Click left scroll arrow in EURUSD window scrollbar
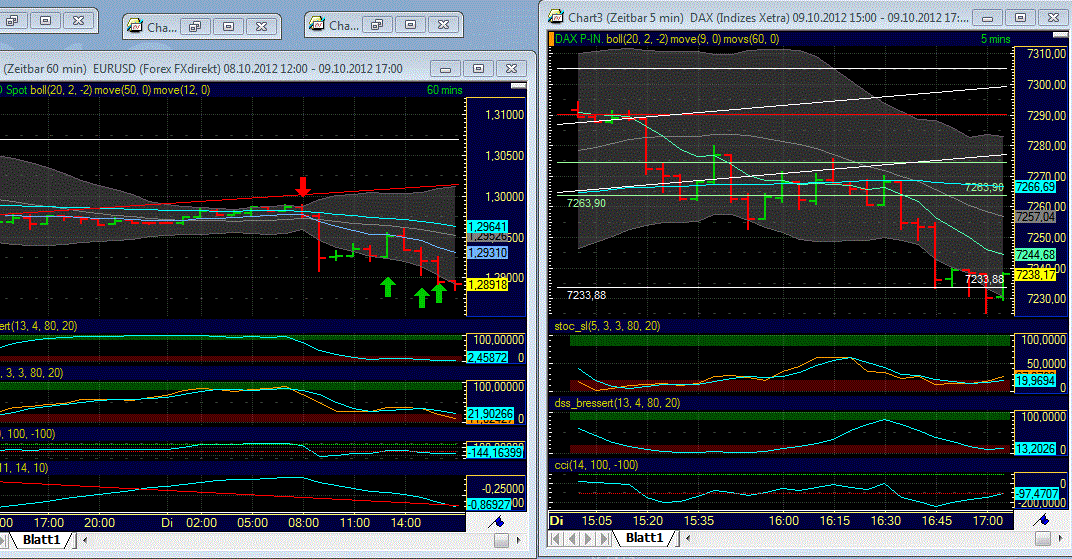The image size is (1072, 559). 85,540
